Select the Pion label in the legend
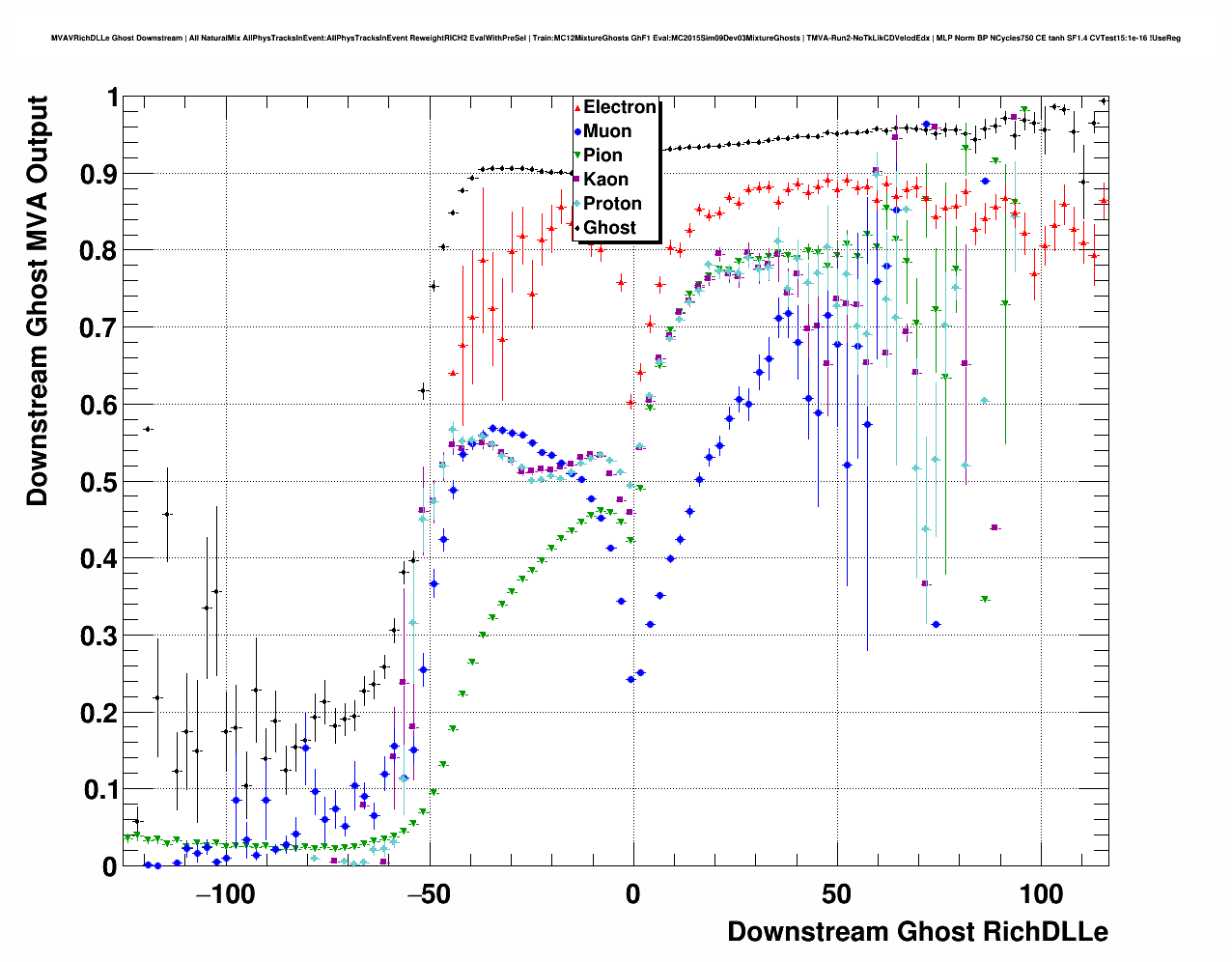The height and width of the screenshot is (962, 1232). click(x=602, y=156)
